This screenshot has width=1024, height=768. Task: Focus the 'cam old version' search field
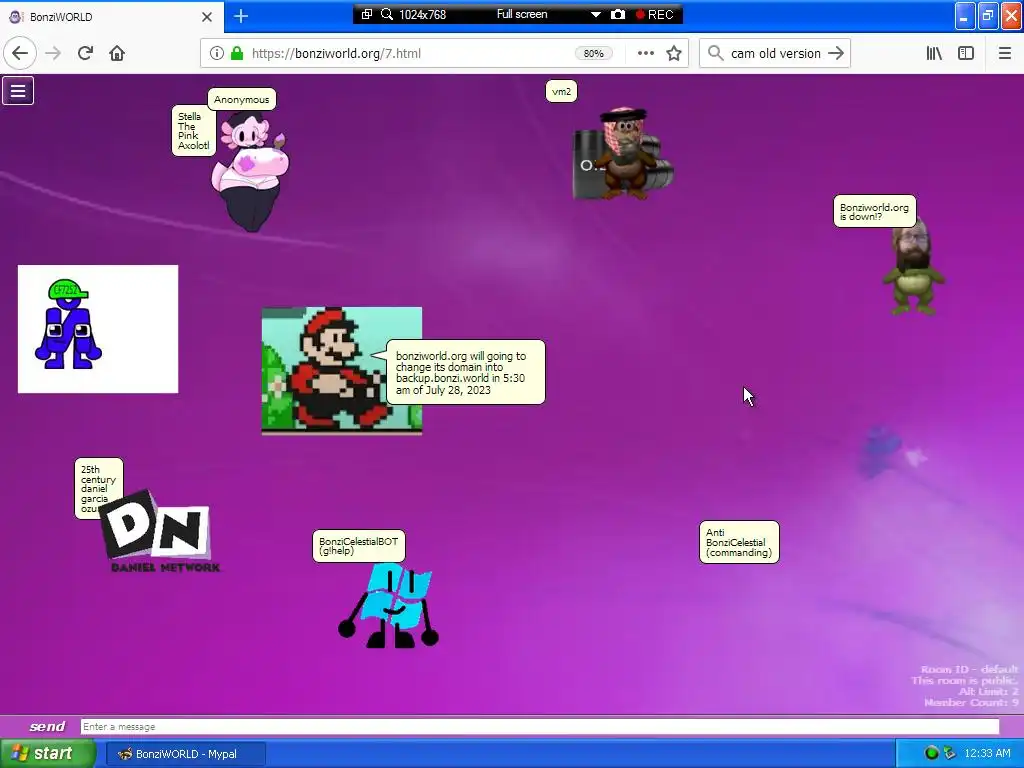tap(775, 54)
